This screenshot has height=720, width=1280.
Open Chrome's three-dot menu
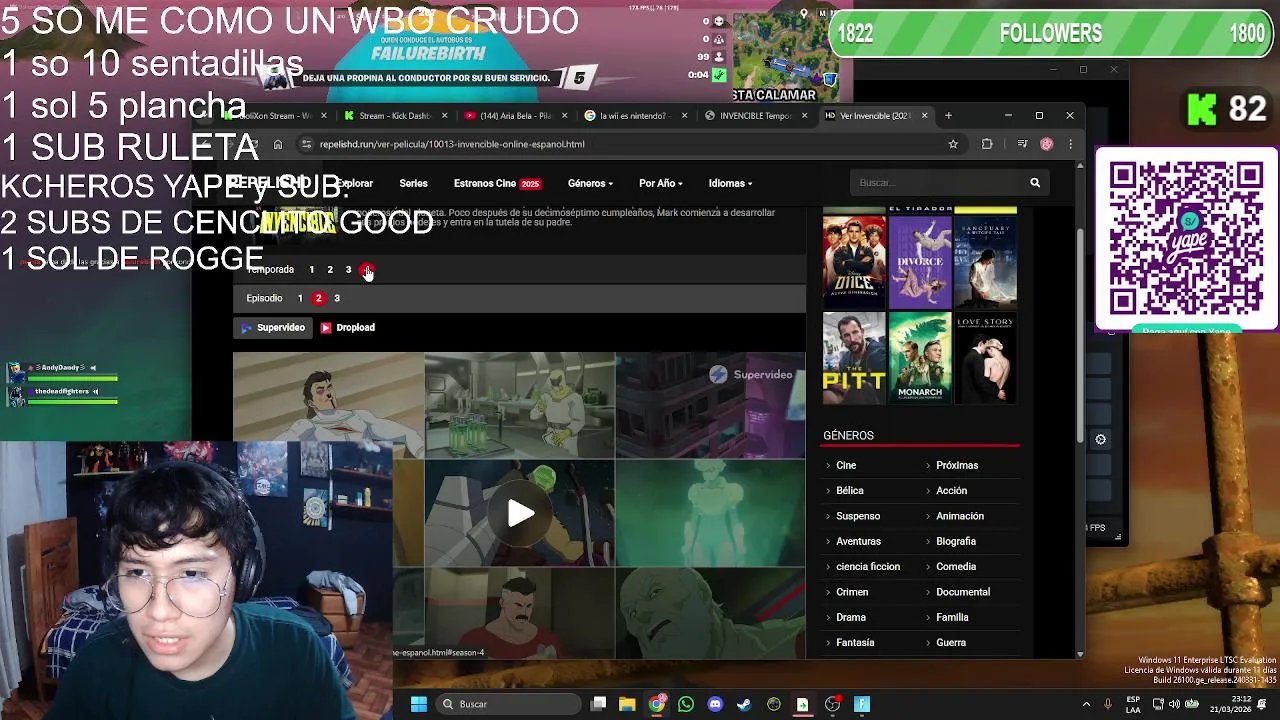pos(1070,144)
